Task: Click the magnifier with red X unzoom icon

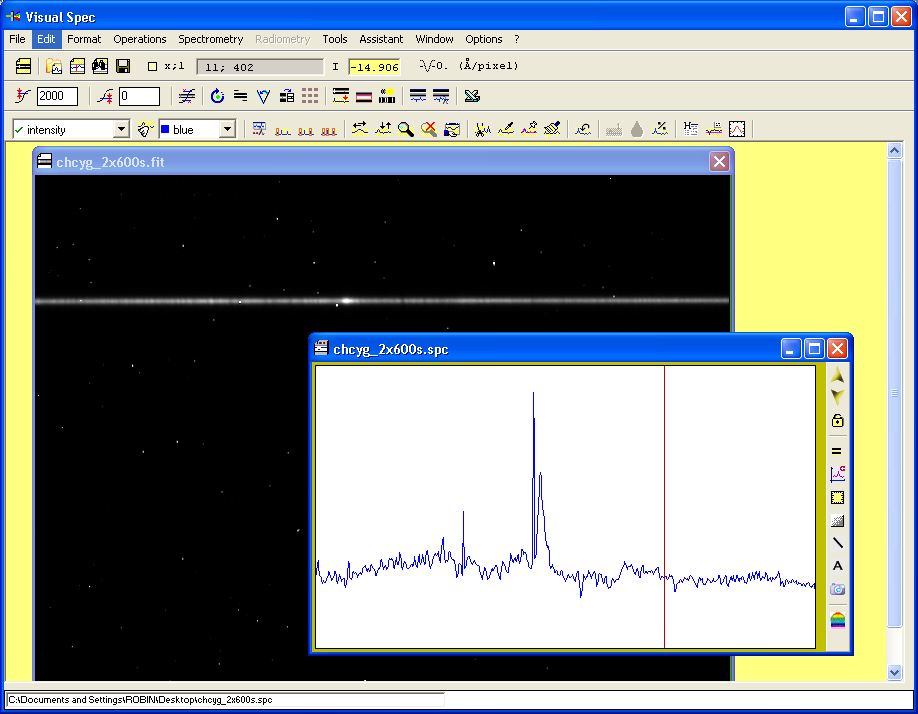Action: (429, 129)
